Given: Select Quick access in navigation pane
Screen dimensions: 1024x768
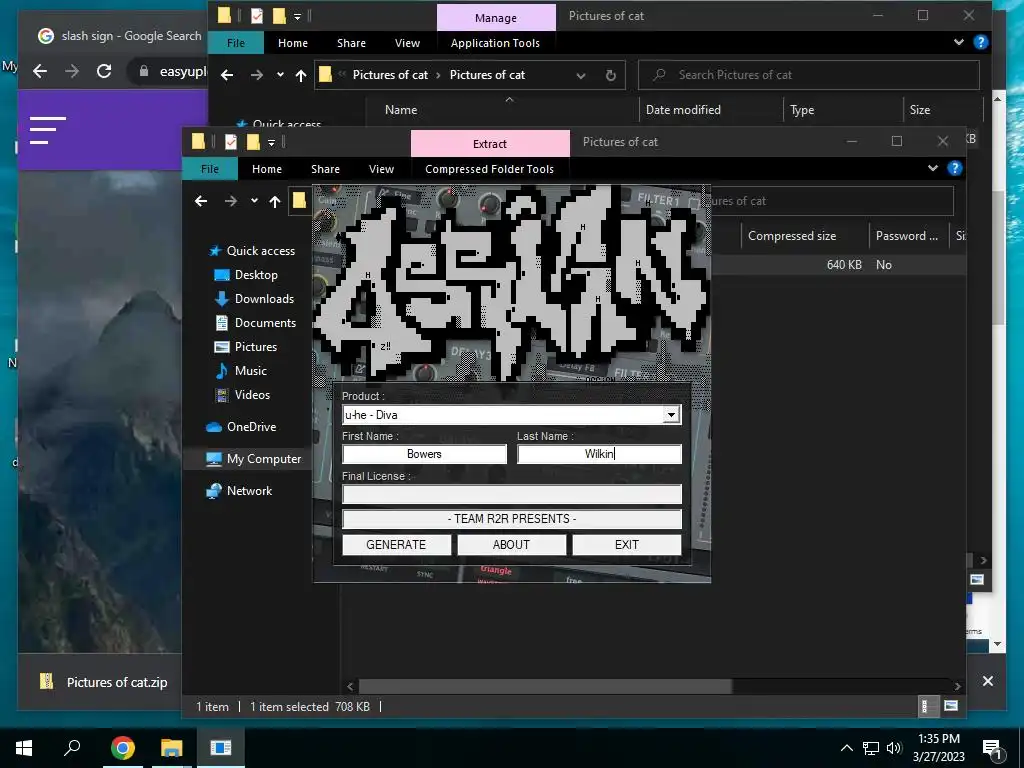Looking at the screenshot, I should (x=252, y=251).
